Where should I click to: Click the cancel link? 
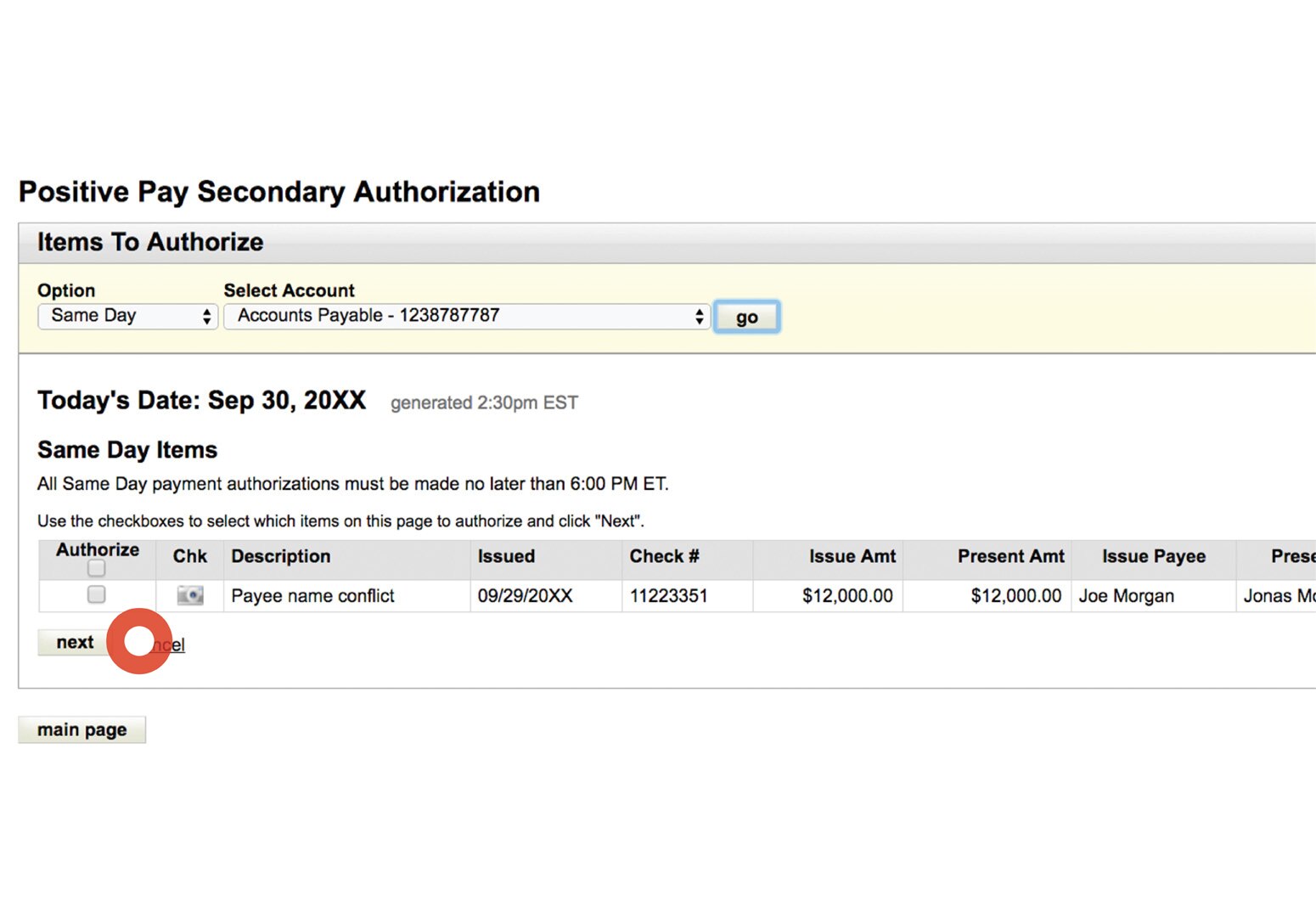point(166,644)
